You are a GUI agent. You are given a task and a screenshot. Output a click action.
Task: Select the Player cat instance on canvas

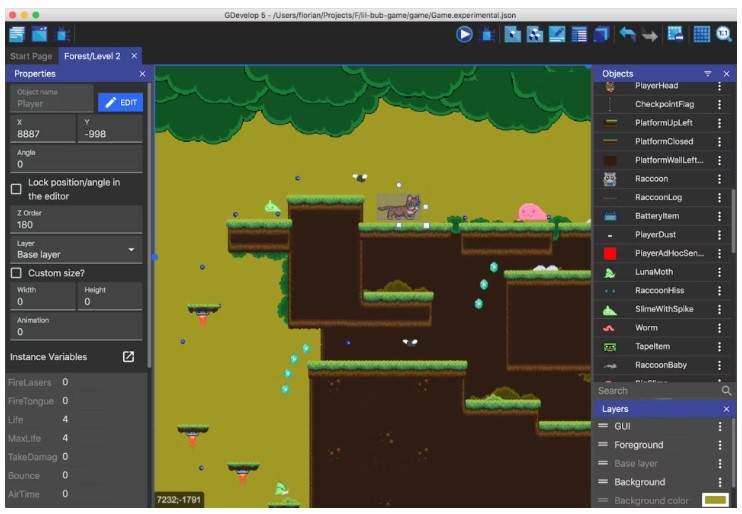tap(399, 207)
